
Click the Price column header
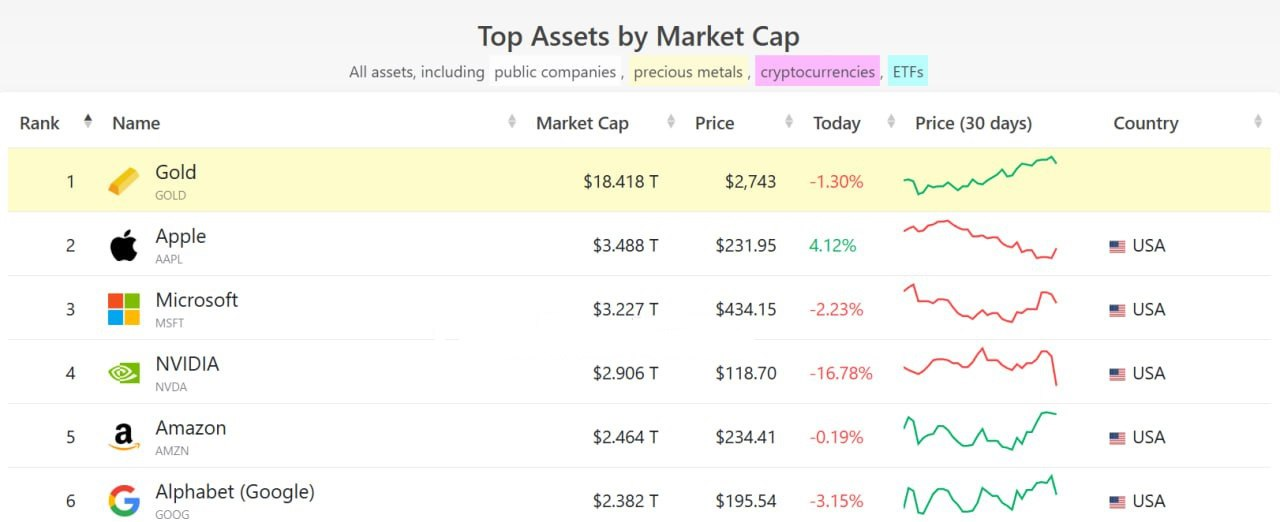pos(714,123)
